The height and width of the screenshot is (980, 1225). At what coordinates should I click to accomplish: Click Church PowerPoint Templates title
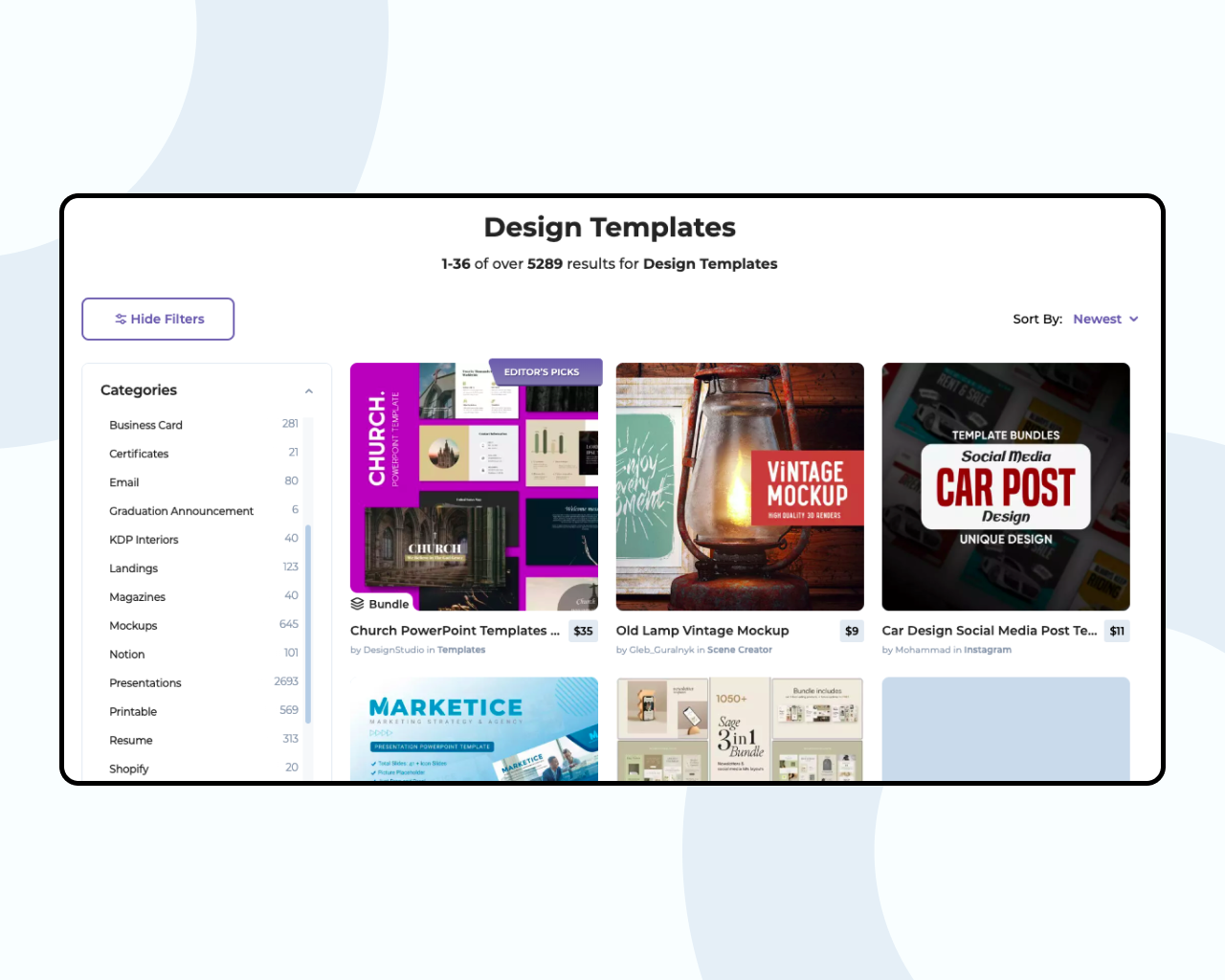pos(456,631)
